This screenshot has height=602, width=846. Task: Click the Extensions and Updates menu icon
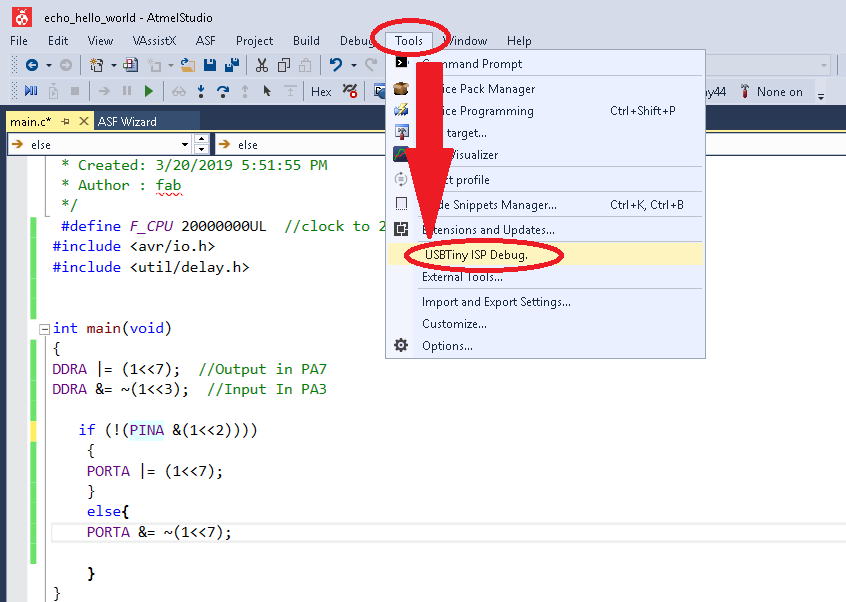coord(401,229)
